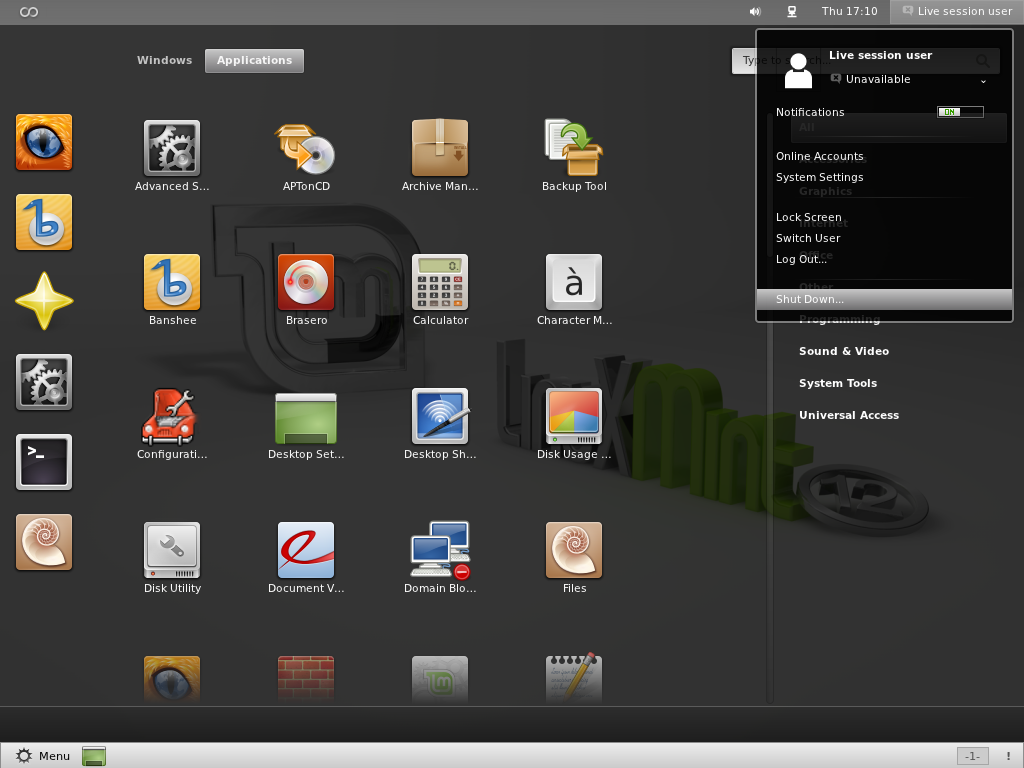Click the workspace switcher -1- indicator
The width and height of the screenshot is (1024, 768).
pyautogui.click(x=972, y=756)
